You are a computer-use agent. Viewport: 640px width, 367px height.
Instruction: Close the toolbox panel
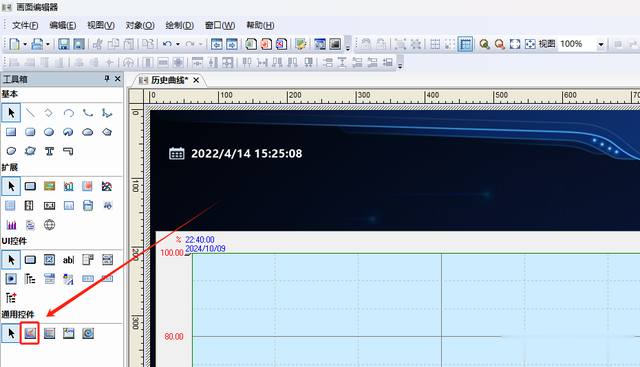click(118, 78)
